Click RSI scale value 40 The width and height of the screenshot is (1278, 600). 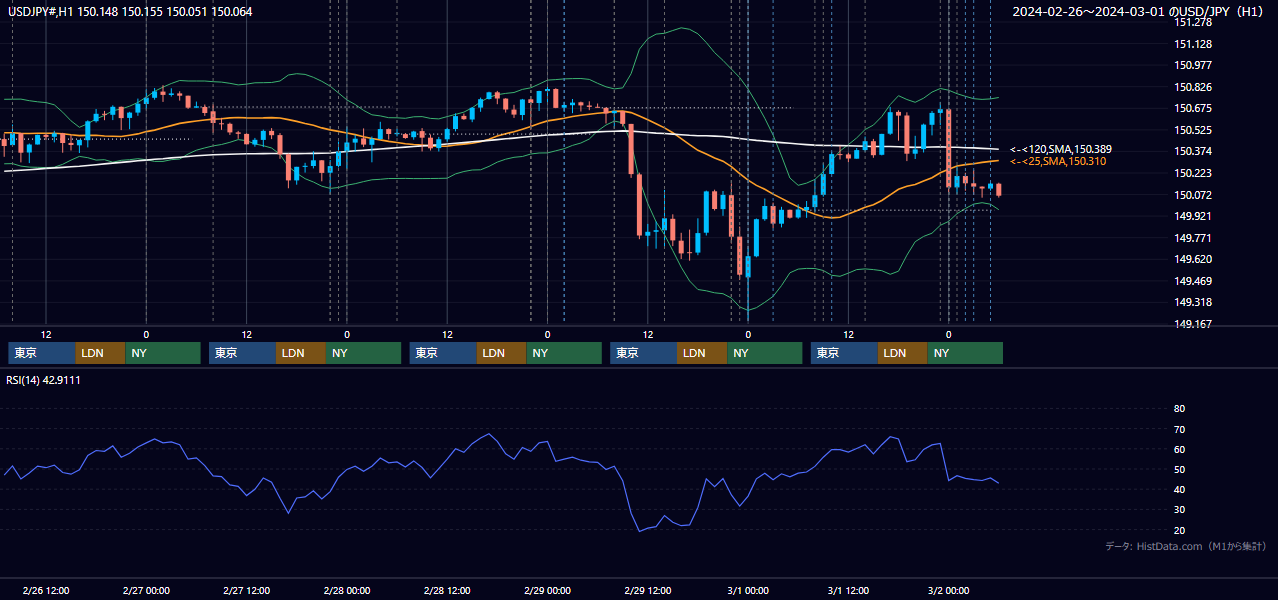click(1179, 489)
